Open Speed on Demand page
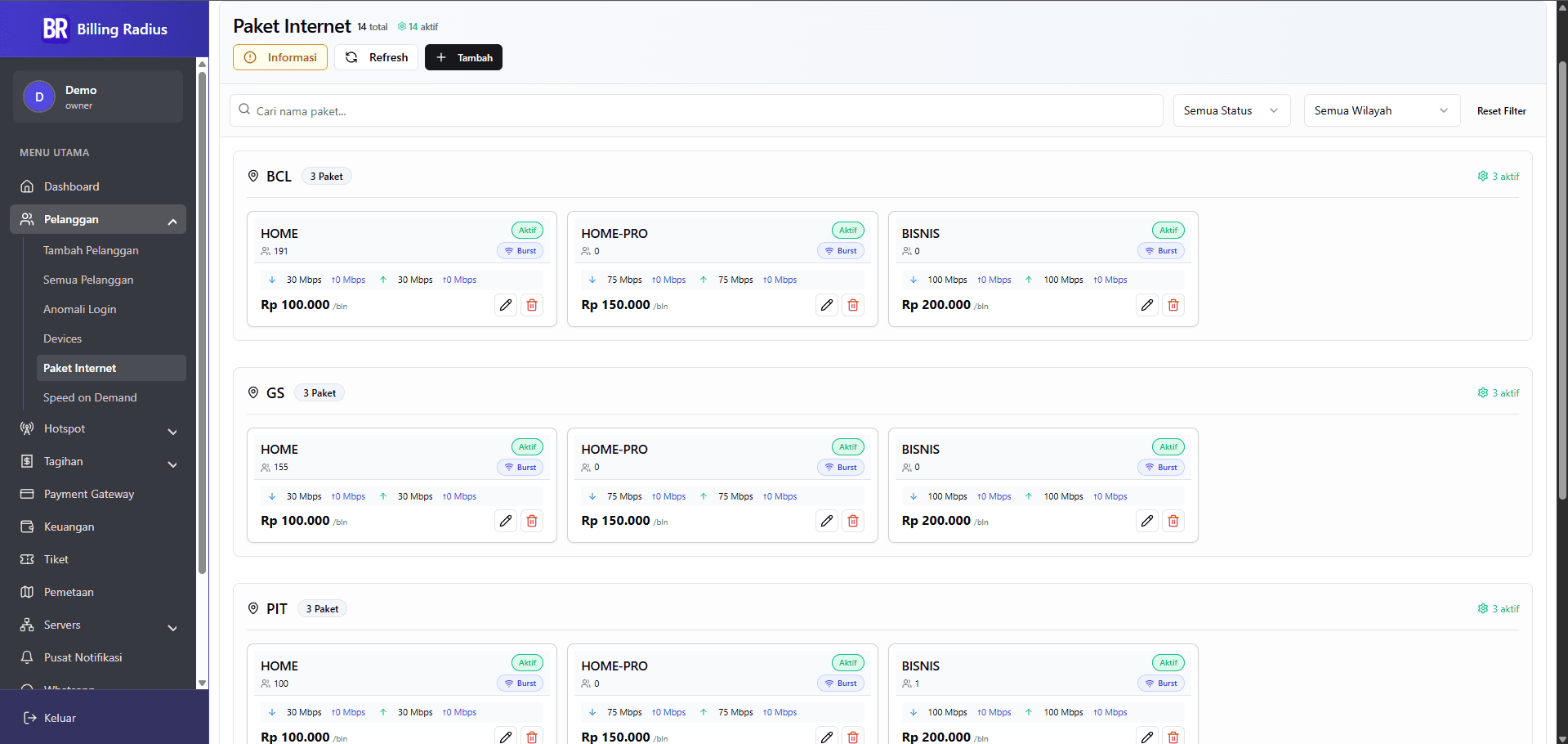1568x744 pixels. tap(111, 397)
